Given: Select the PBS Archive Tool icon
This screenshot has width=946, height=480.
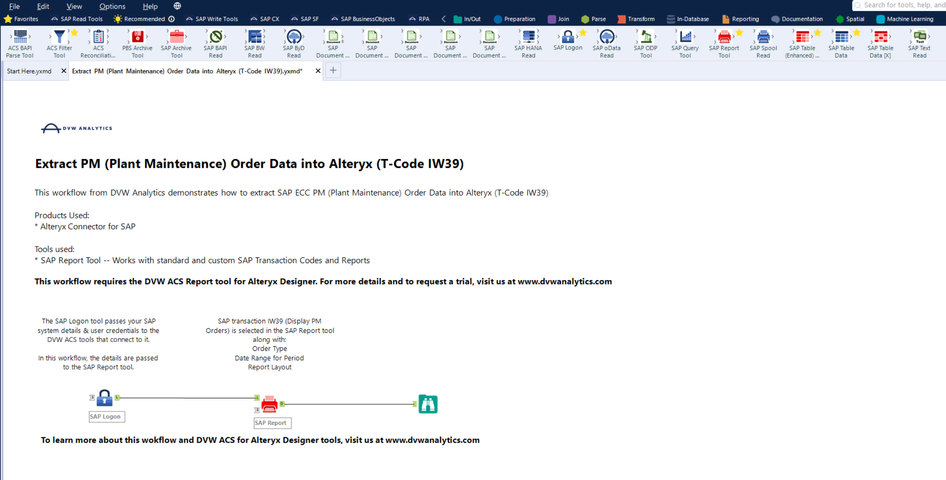Looking at the screenshot, I should tap(138, 36).
